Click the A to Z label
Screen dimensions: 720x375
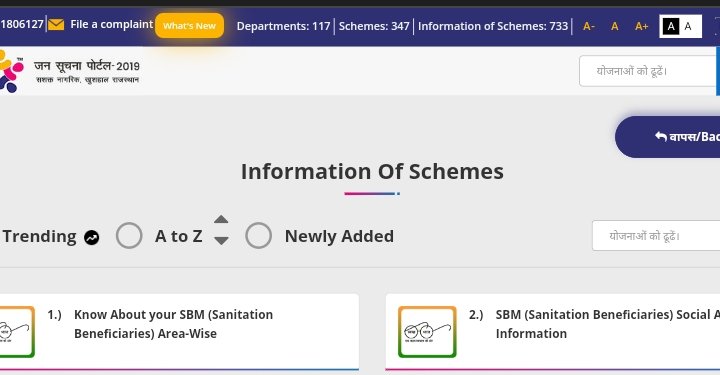(179, 236)
